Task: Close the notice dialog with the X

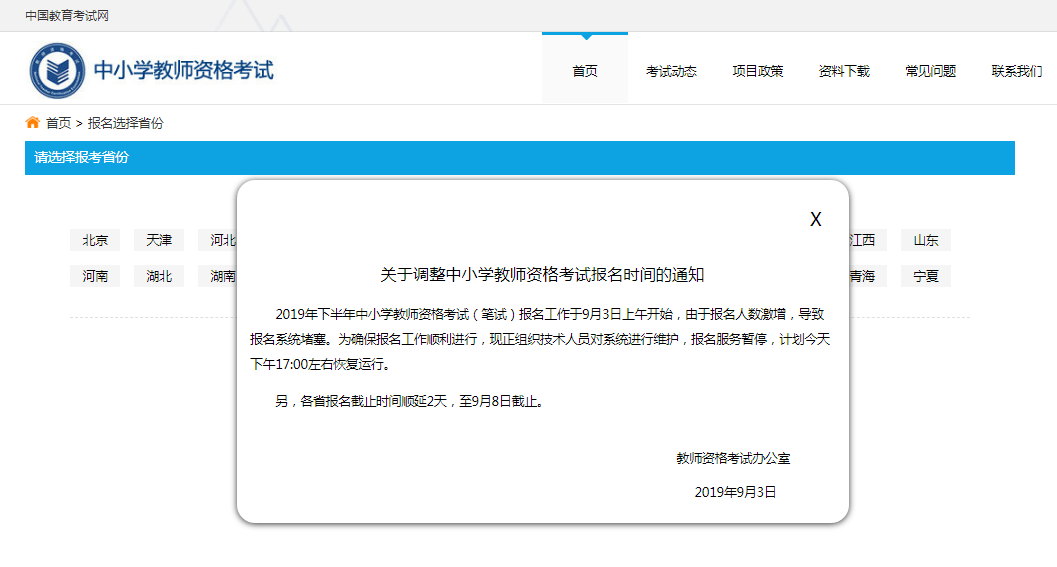Action: point(816,219)
